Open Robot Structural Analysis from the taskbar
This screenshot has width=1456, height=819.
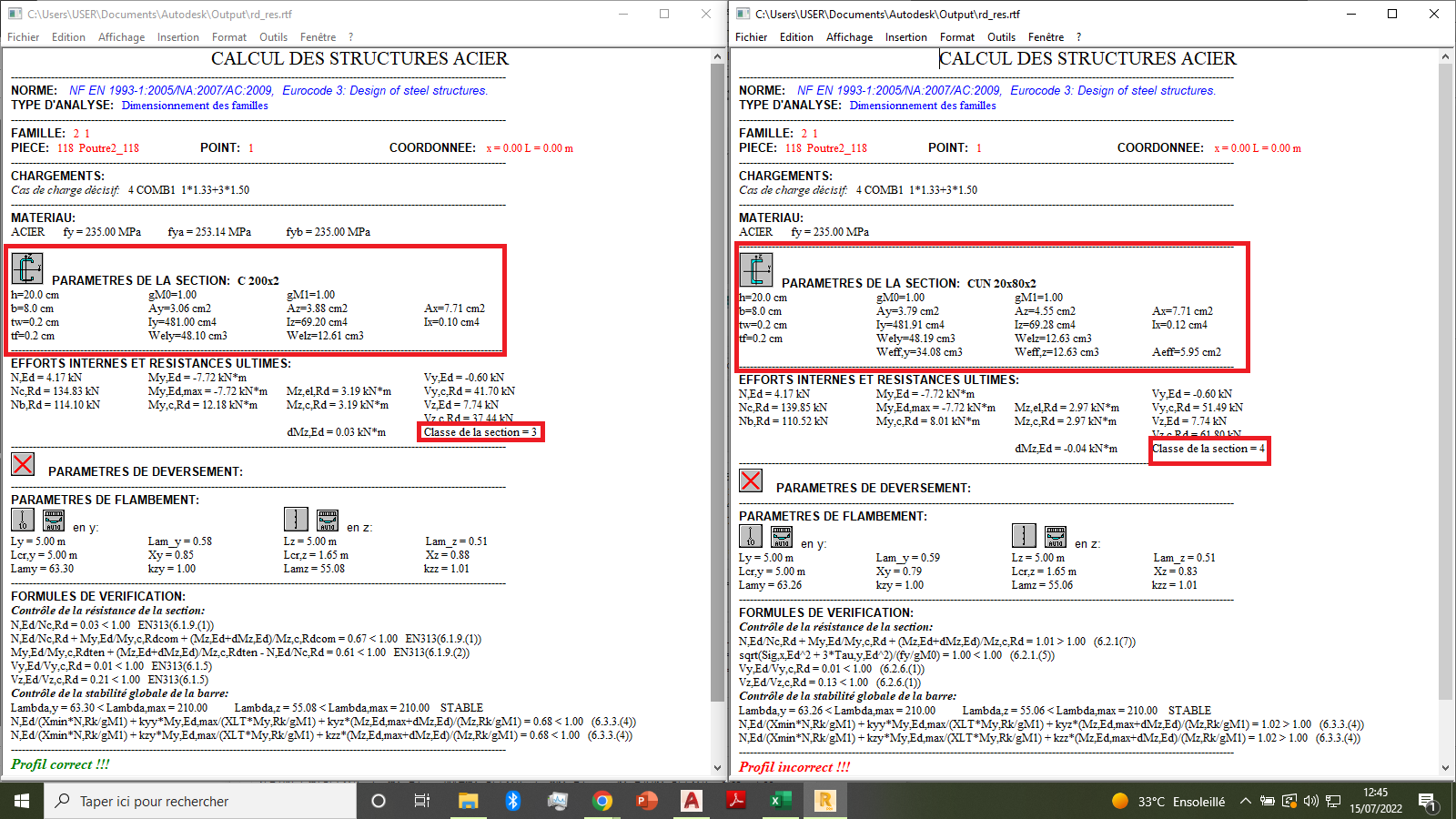click(824, 801)
